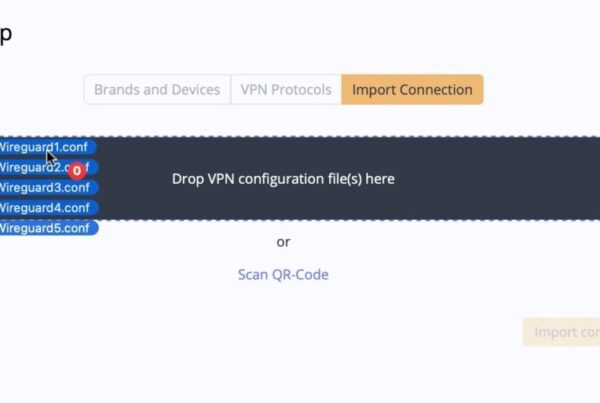Open the Scan QR-Code link
600x403 pixels.
[283, 274]
